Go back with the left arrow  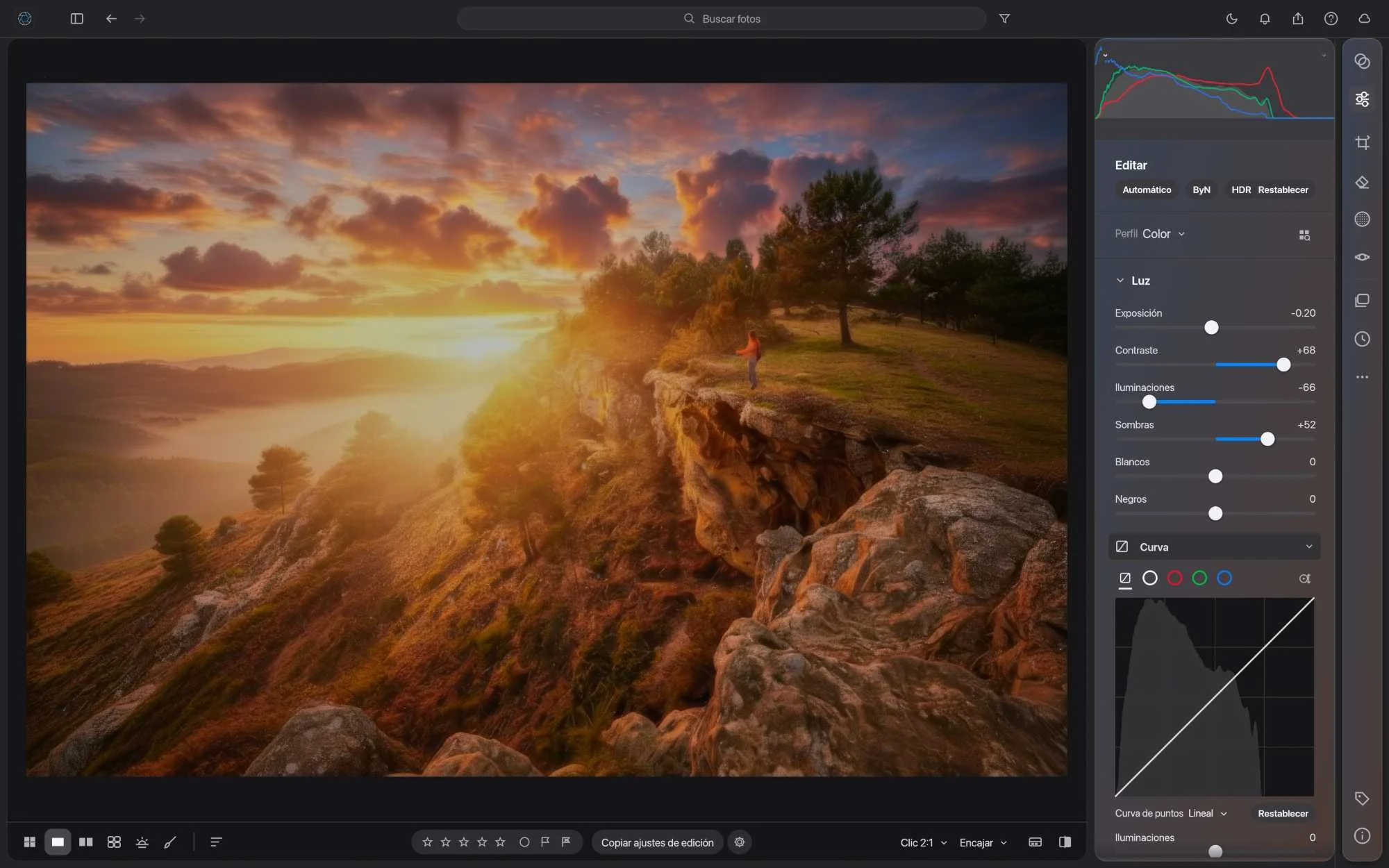(x=111, y=19)
